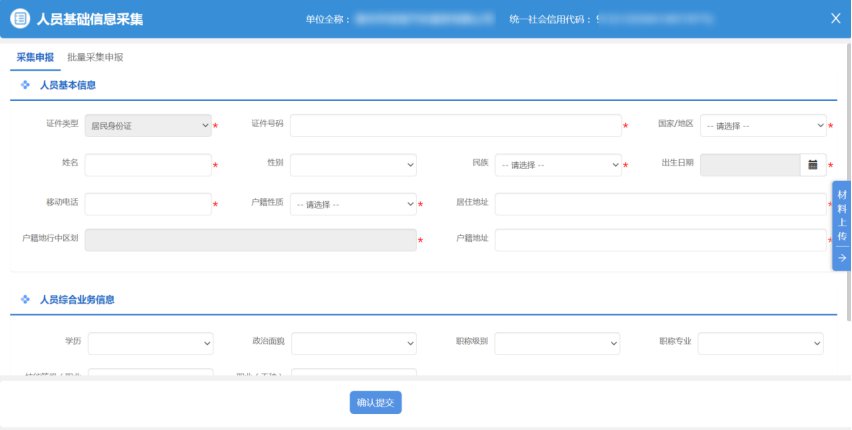Click into the 移动电话 field
This screenshot has height=430, width=852.
tap(148, 204)
